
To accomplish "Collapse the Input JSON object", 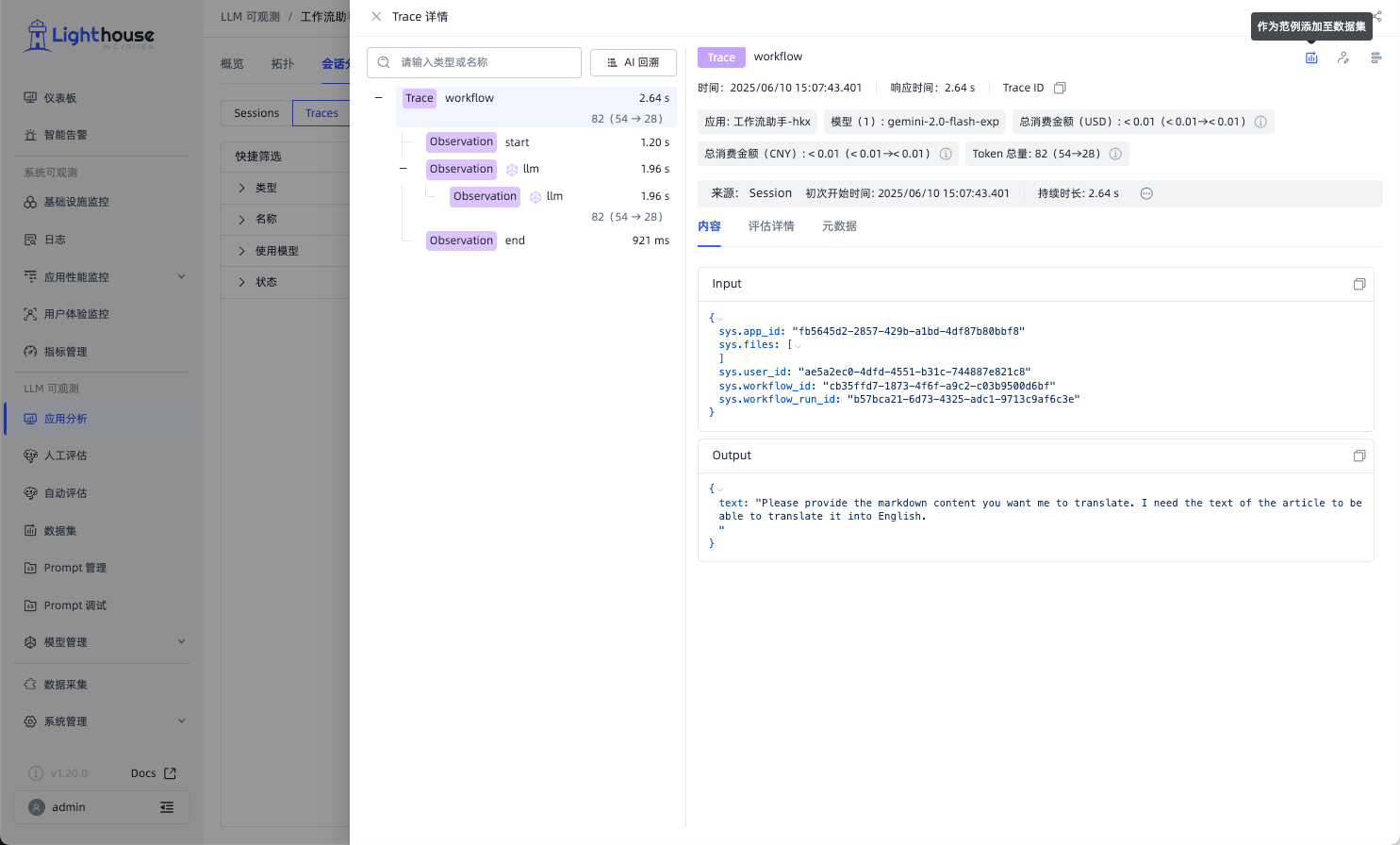I will (x=720, y=319).
